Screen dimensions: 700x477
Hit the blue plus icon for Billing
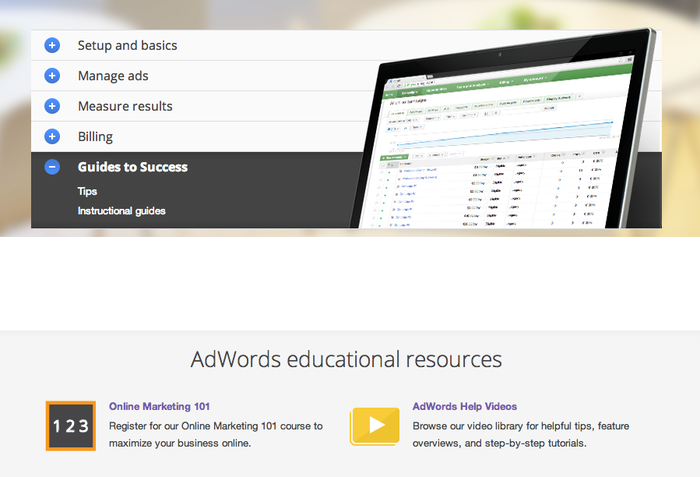click(52, 136)
